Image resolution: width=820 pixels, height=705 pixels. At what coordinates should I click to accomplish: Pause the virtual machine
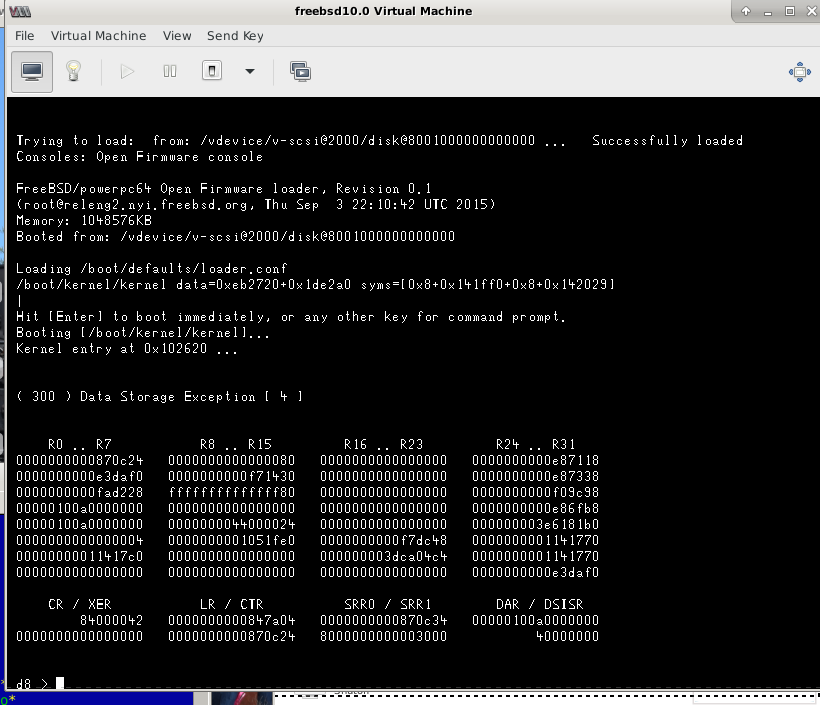(x=170, y=71)
